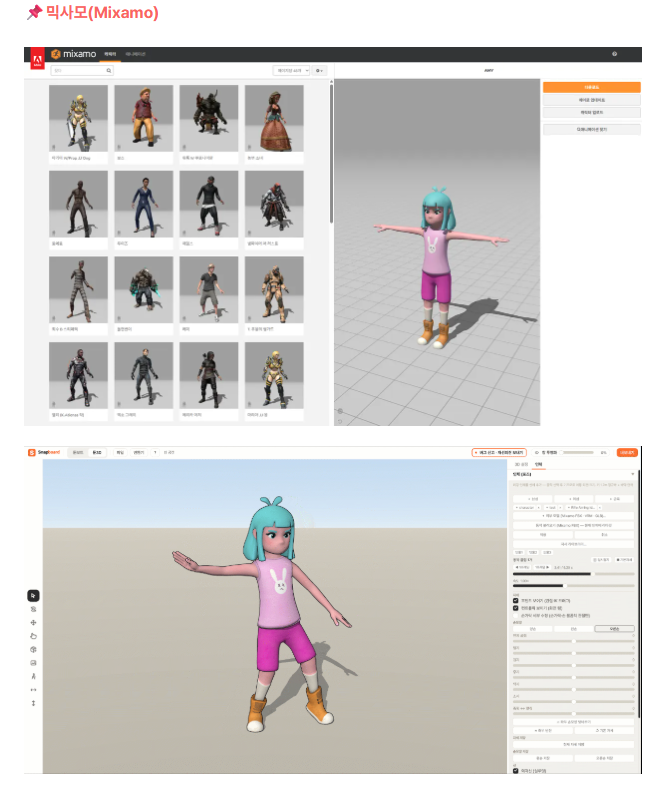
Task: Select the man in t-shirt and shorts thumbnail
Action: click(x=209, y=289)
